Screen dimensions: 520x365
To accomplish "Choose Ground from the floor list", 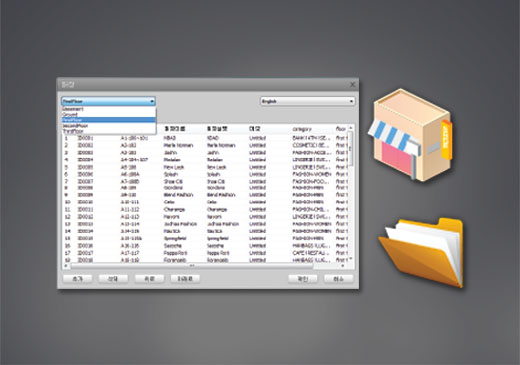I will tap(109, 114).
